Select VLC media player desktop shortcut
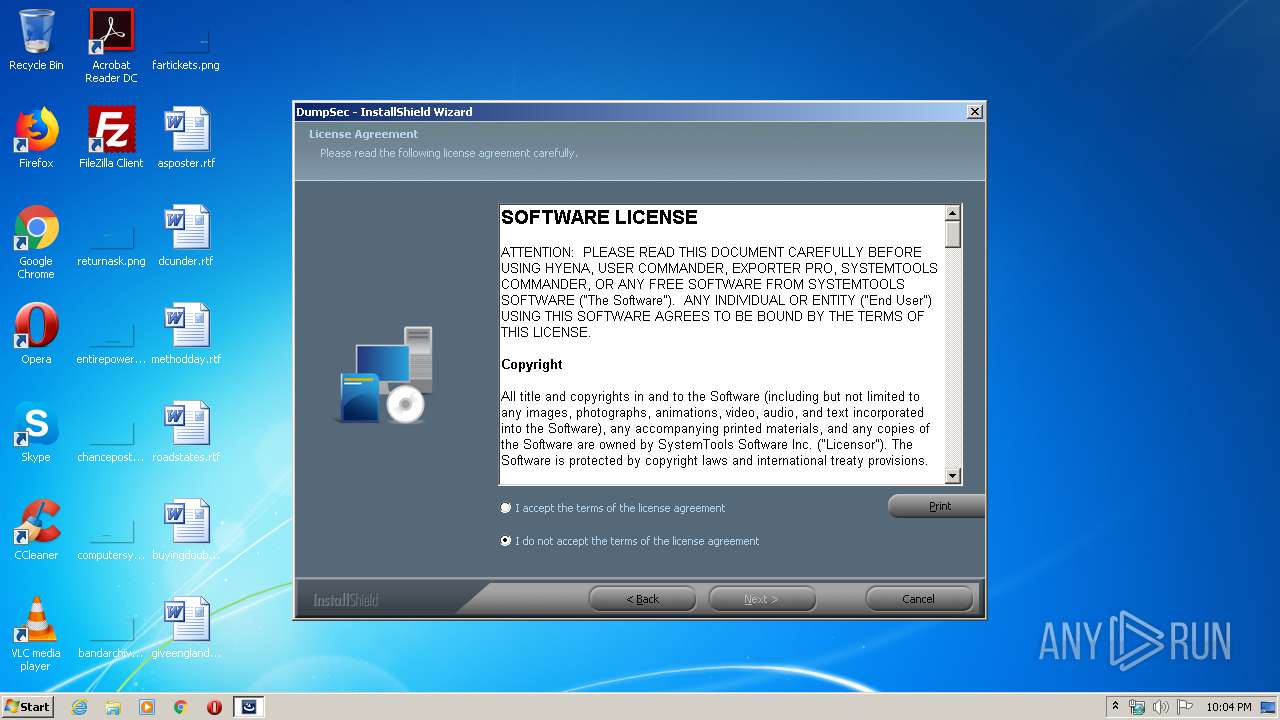The height and width of the screenshot is (720, 1280). click(36, 634)
